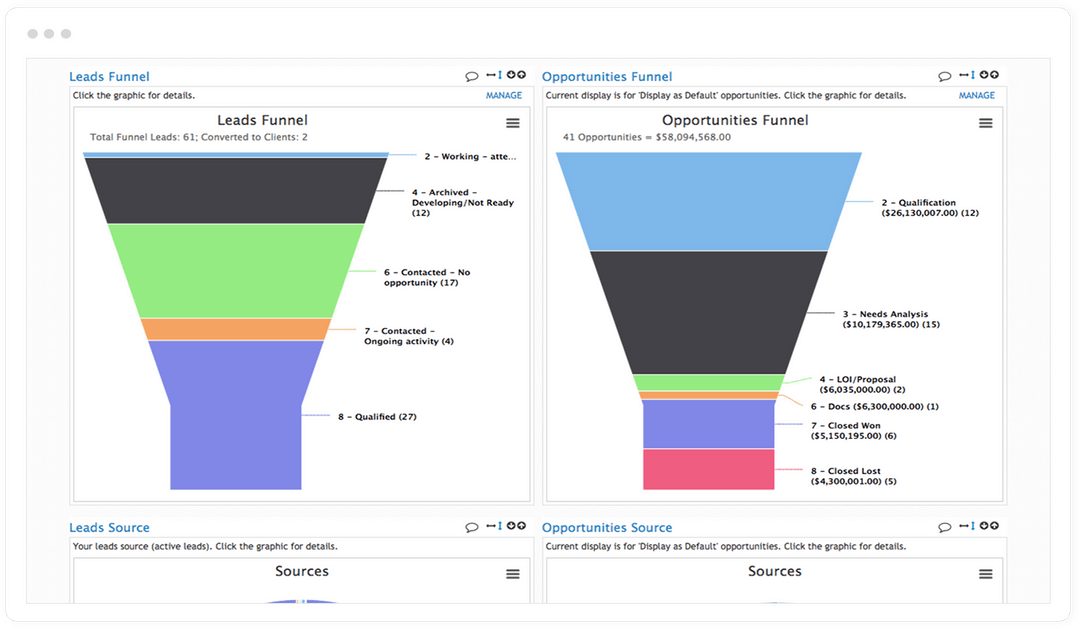
Task: Click the blue Opportunities Funnel panel heading link
Action: click(x=607, y=76)
